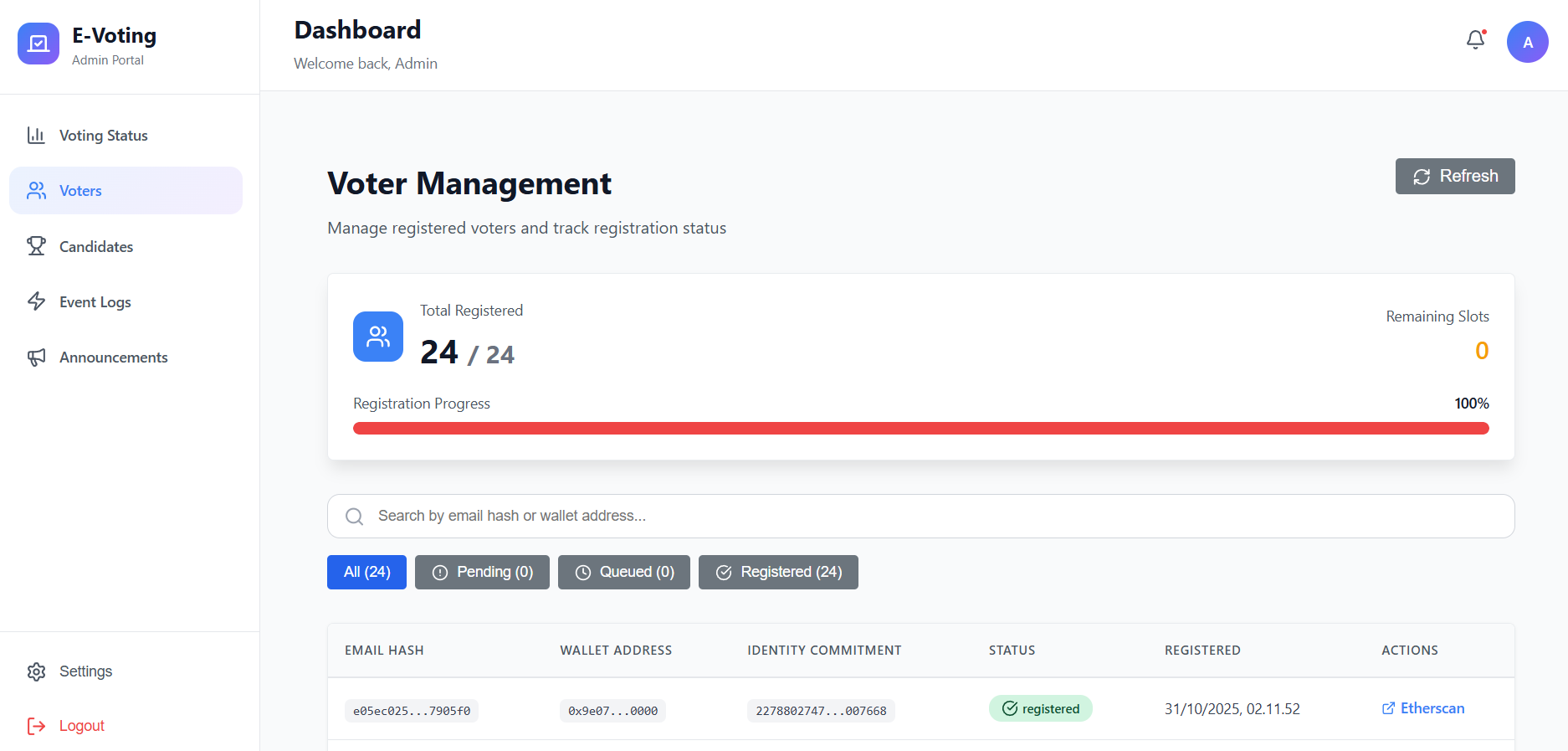Filter by Queued (0) voters
Screen dimensions: 1568x751
click(624, 572)
